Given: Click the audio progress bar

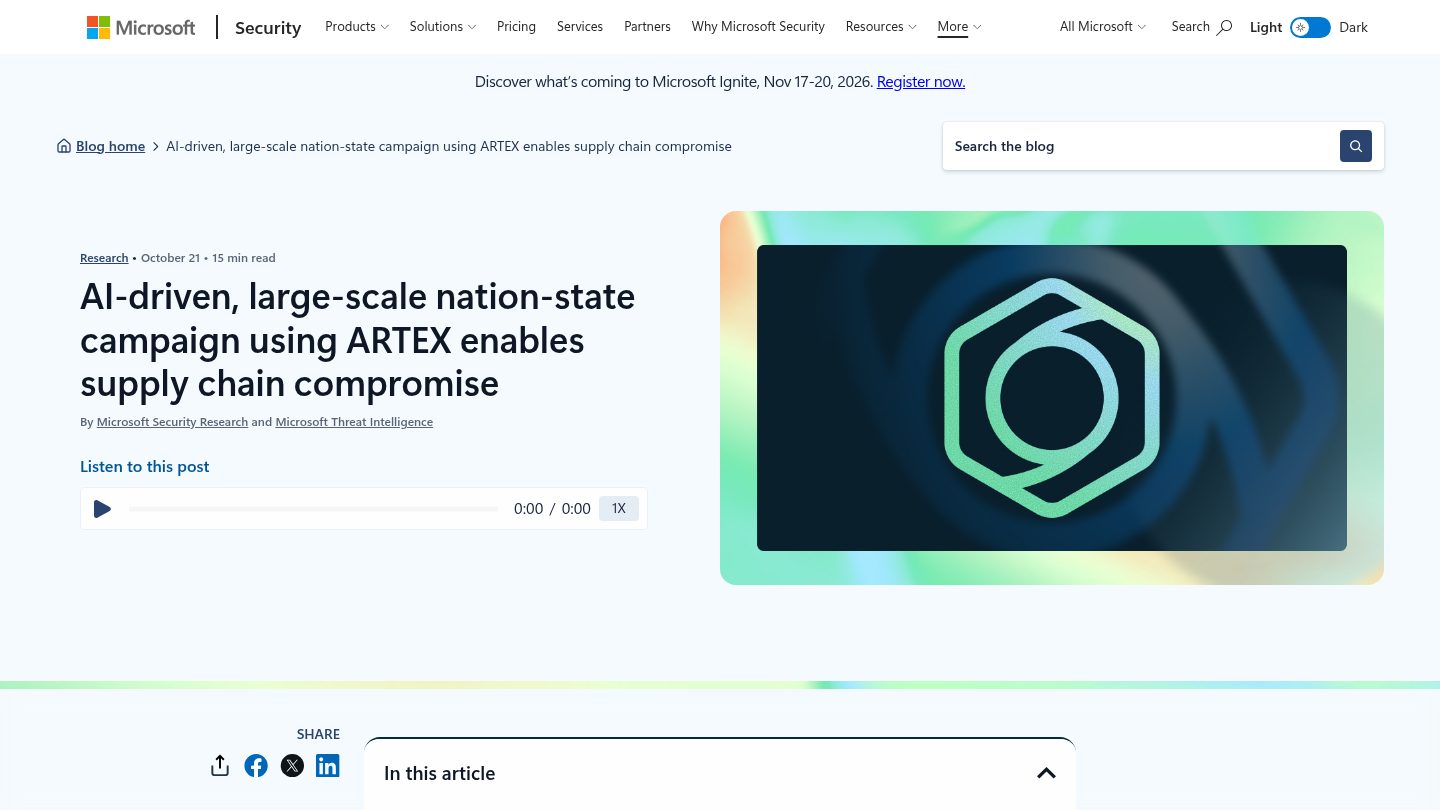Looking at the screenshot, I should coord(313,509).
